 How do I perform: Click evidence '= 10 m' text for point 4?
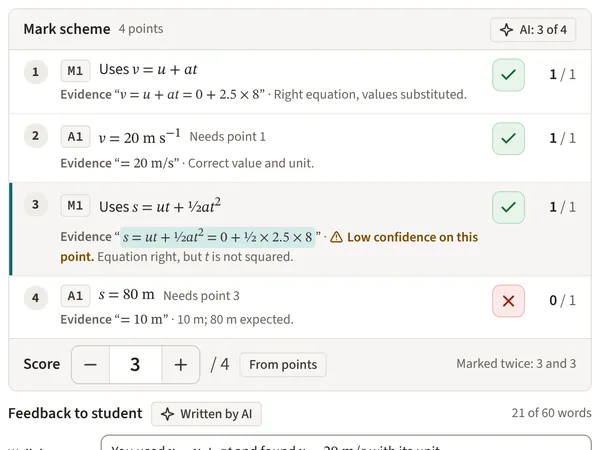tap(144, 319)
